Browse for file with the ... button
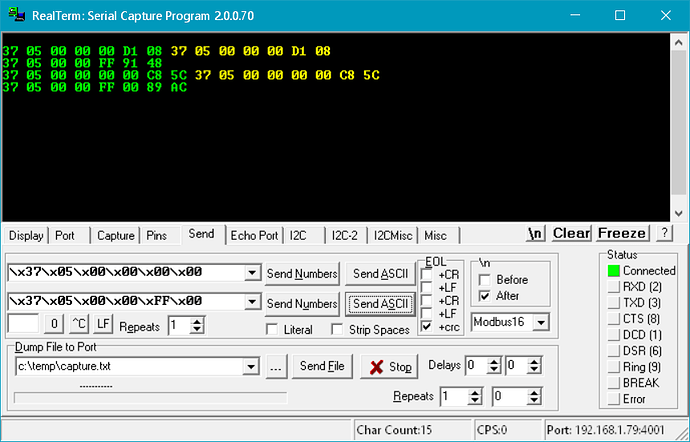 pos(276,366)
